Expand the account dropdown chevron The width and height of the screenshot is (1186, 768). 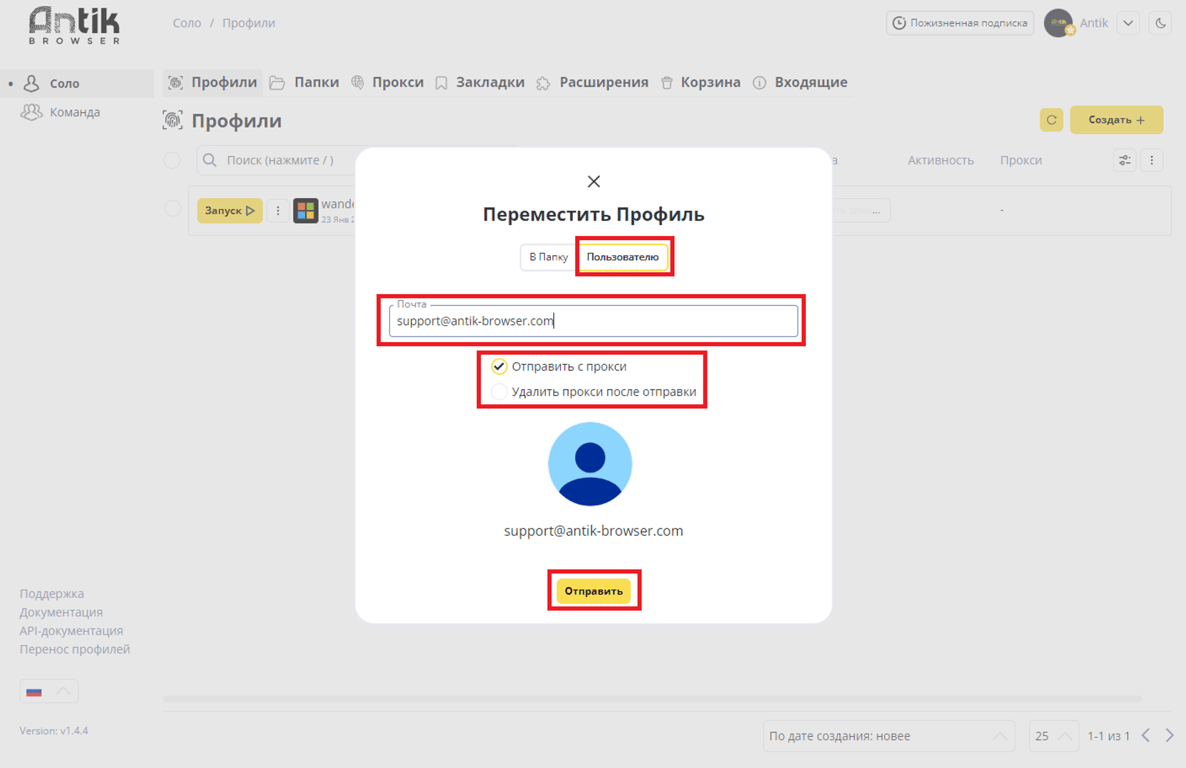1128,23
